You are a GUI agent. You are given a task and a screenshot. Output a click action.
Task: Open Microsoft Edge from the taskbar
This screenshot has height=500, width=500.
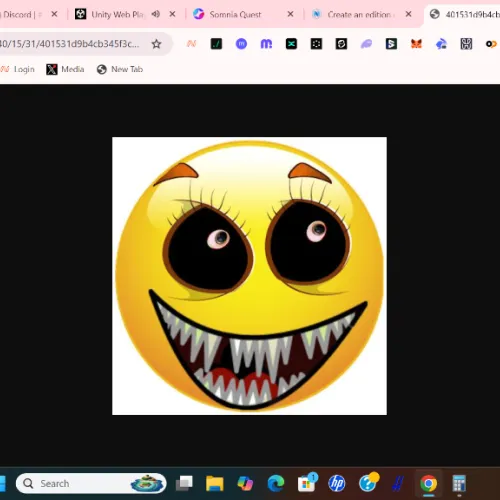pyautogui.click(x=276, y=483)
